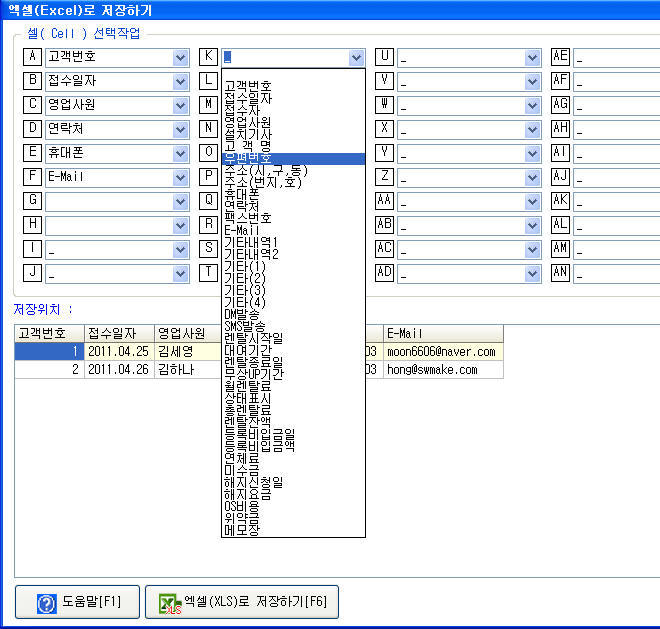Viewport: 660px width, 629px height.
Task: Click the 접수일자 table column header
Action: click(x=120, y=333)
